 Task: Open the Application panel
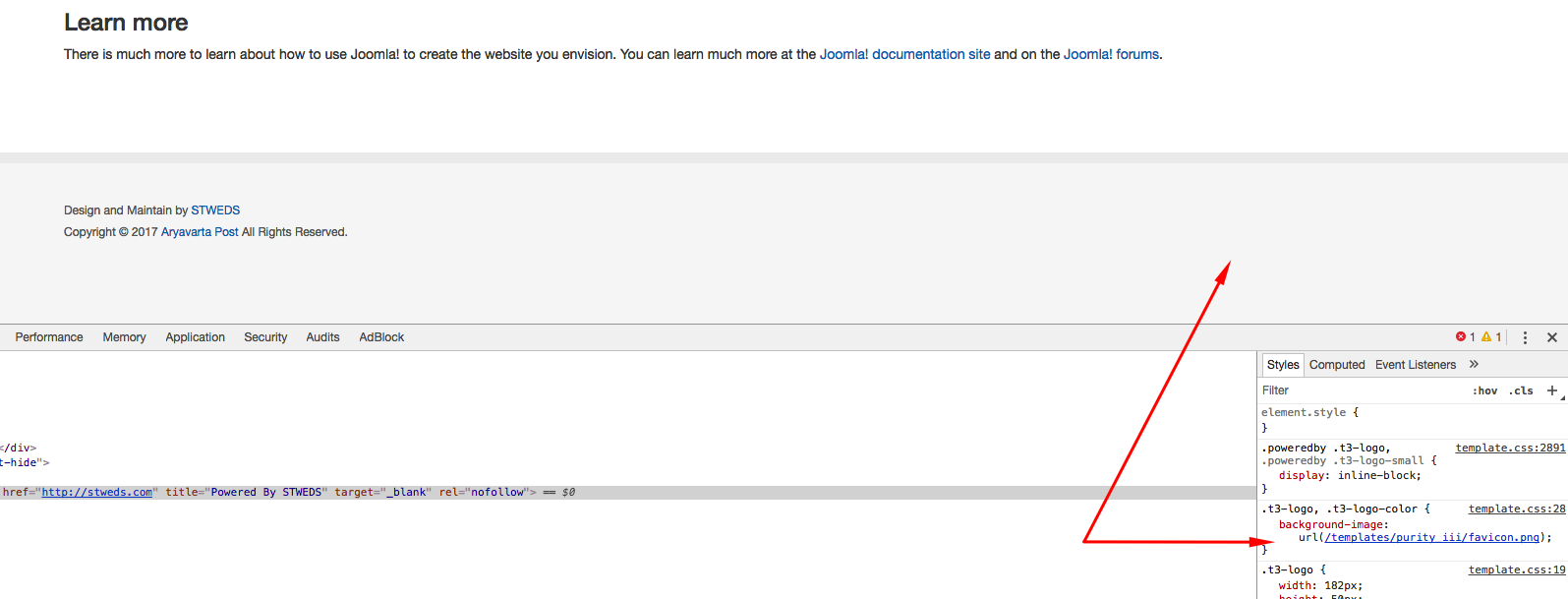(195, 337)
